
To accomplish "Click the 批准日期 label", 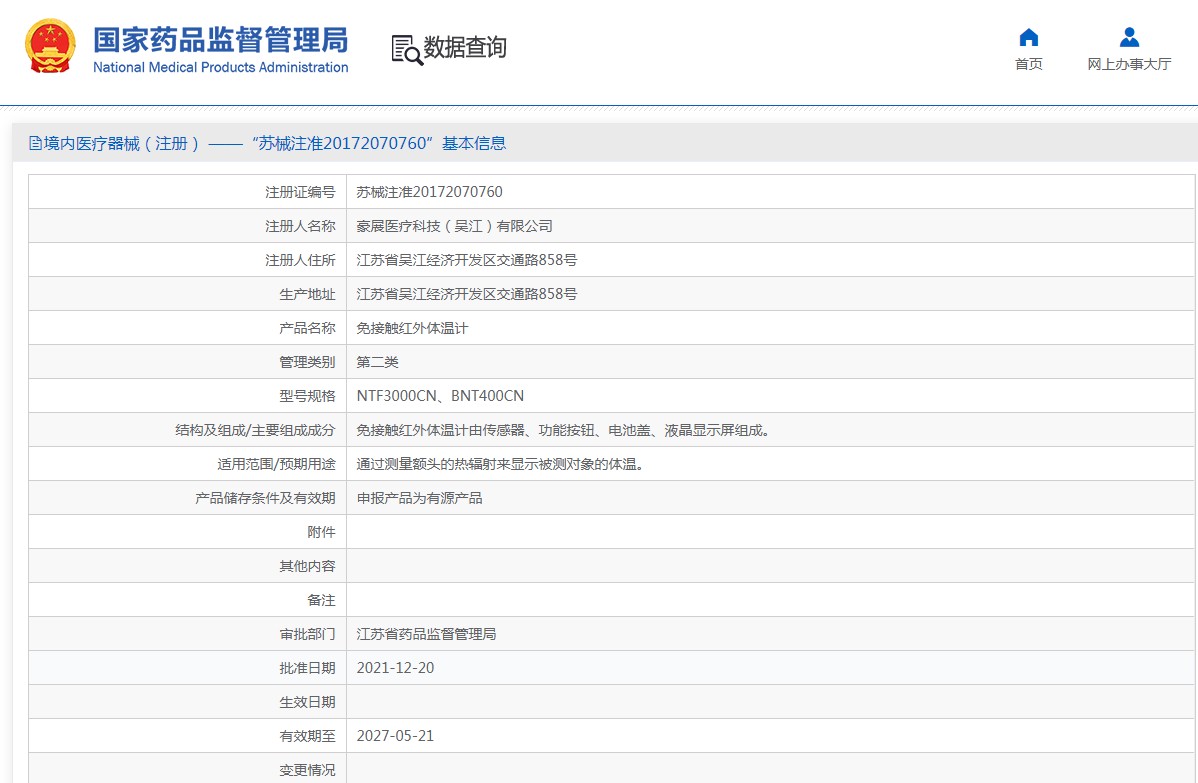I will pyautogui.click(x=307, y=668).
